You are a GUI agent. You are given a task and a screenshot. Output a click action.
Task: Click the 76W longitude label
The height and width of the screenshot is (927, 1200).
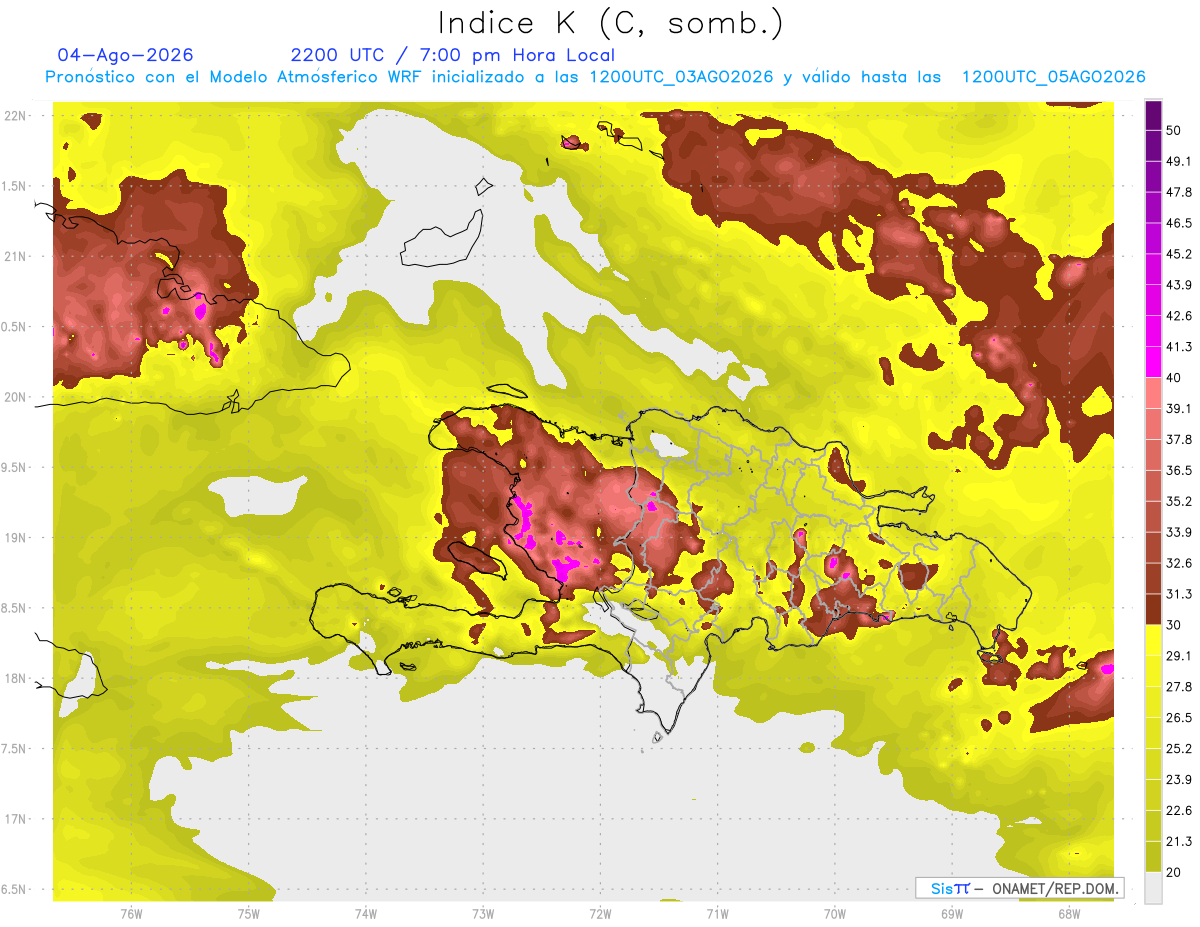[x=131, y=913]
